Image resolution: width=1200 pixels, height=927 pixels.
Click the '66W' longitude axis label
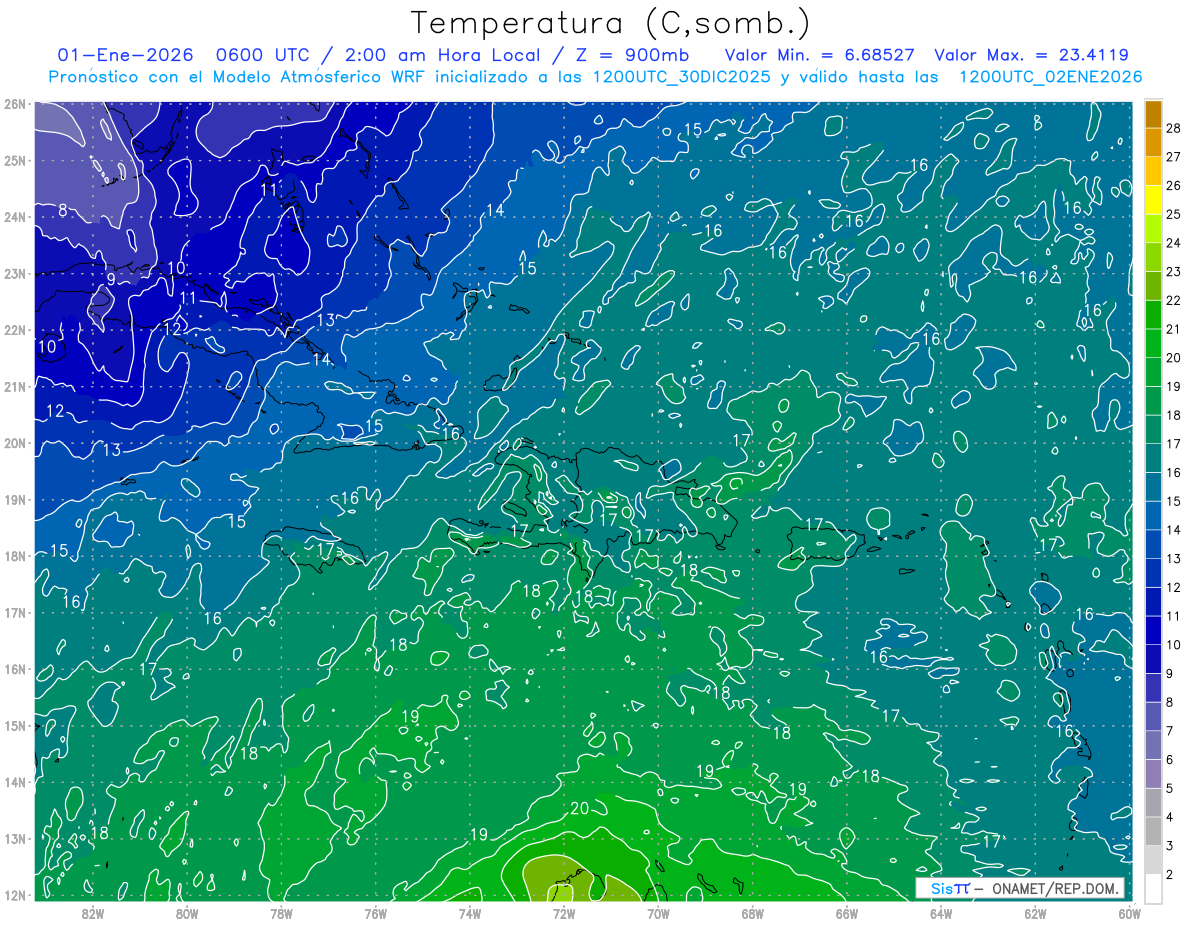847,913
